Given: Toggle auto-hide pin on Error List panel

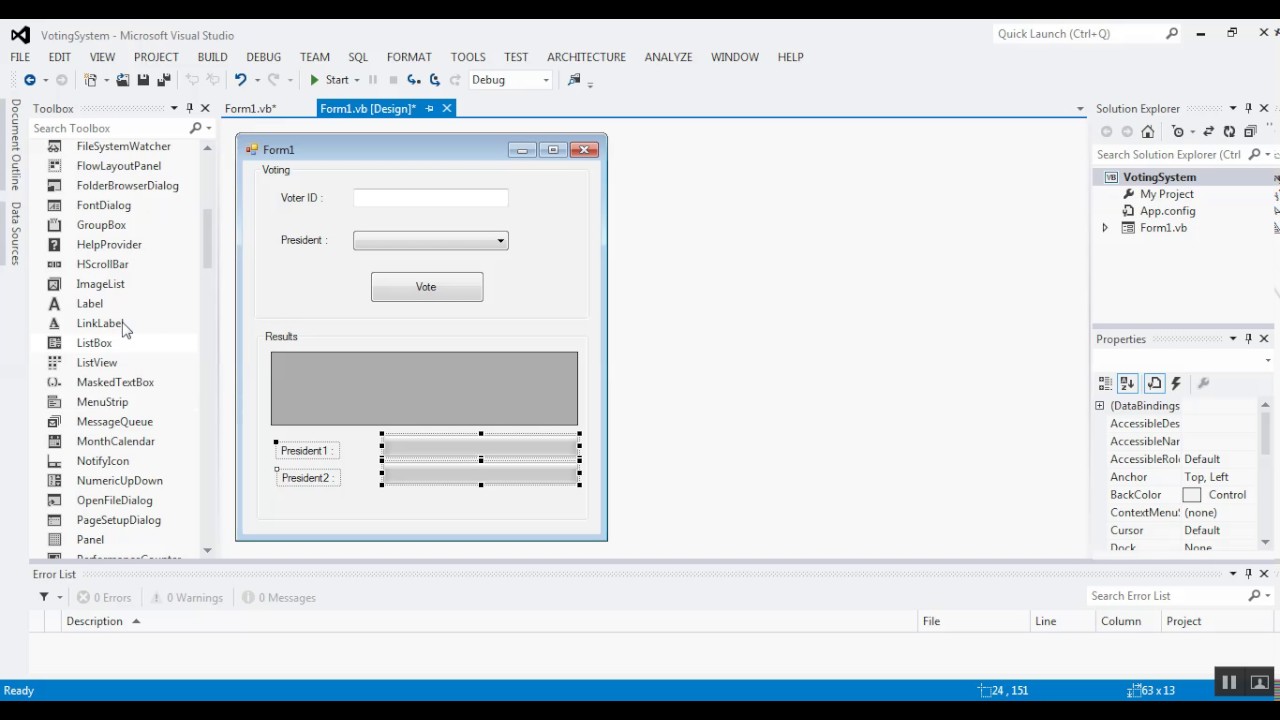Looking at the screenshot, I should pyautogui.click(x=1248, y=574).
